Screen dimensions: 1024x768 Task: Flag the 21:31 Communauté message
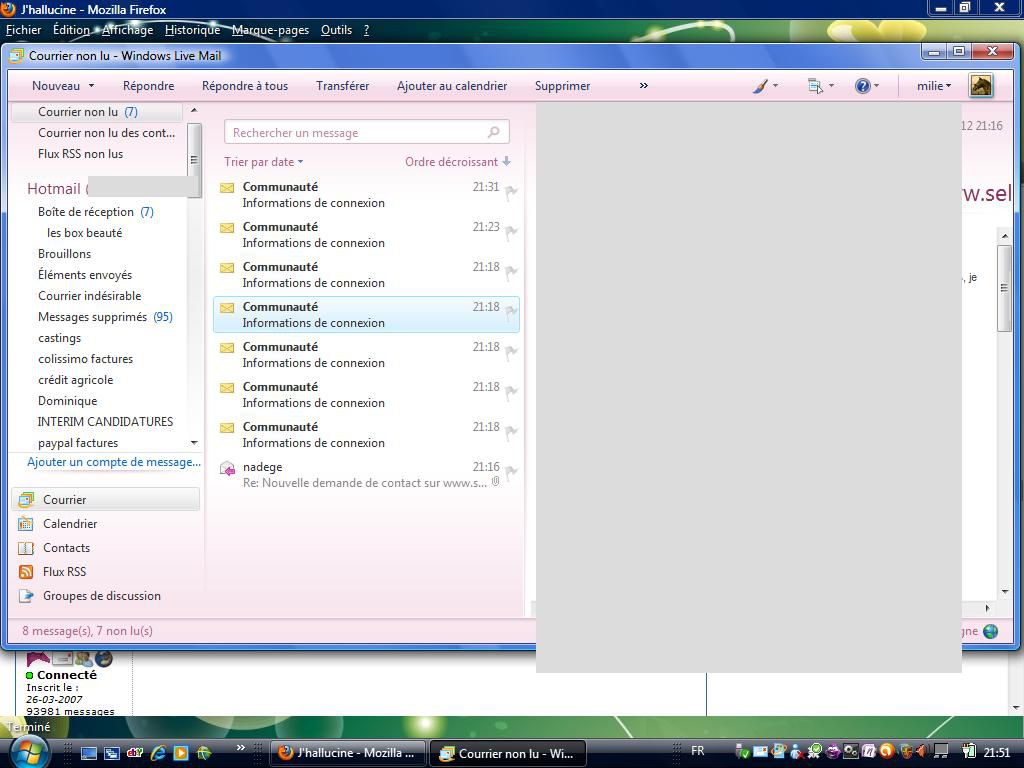click(511, 192)
